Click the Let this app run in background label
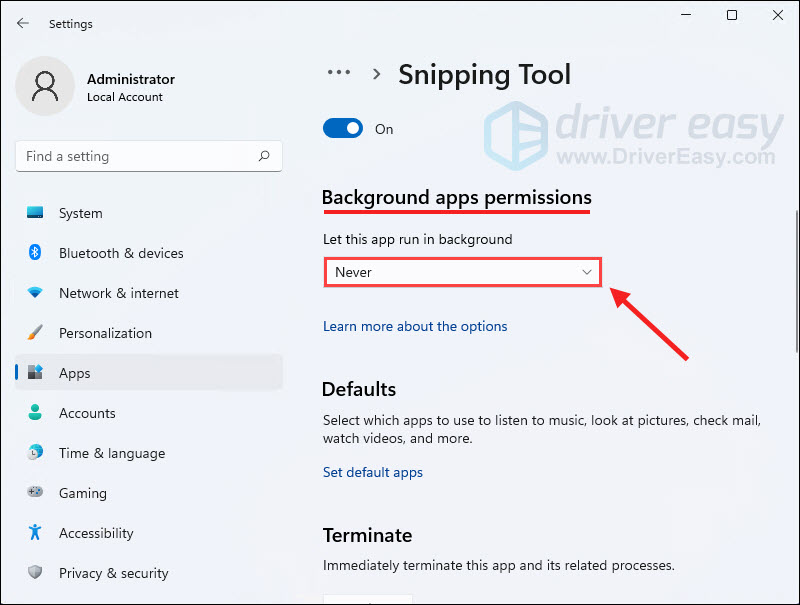This screenshot has width=800, height=605. tap(417, 239)
